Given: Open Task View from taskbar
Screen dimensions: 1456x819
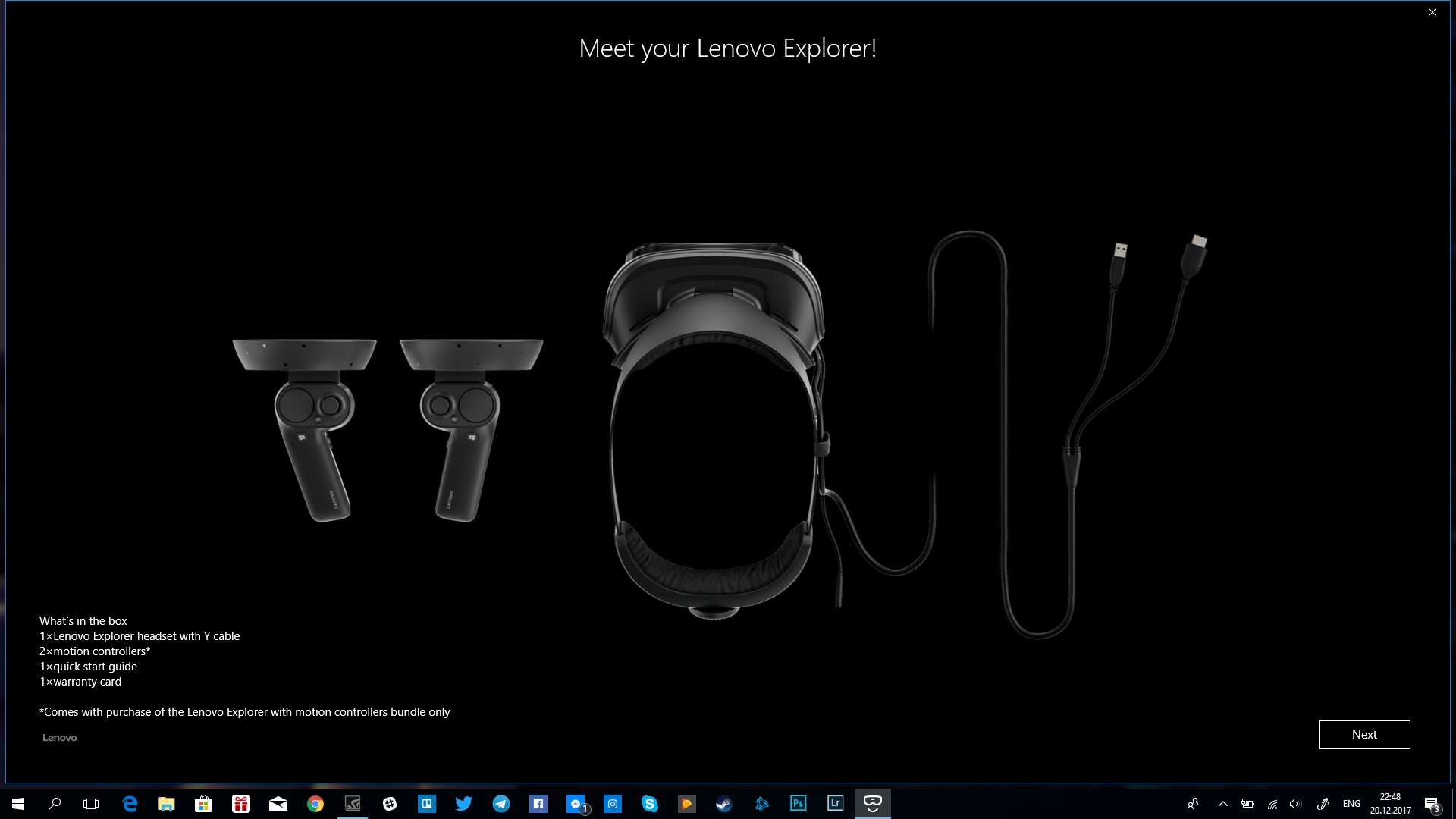Looking at the screenshot, I should tap(91, 803).
